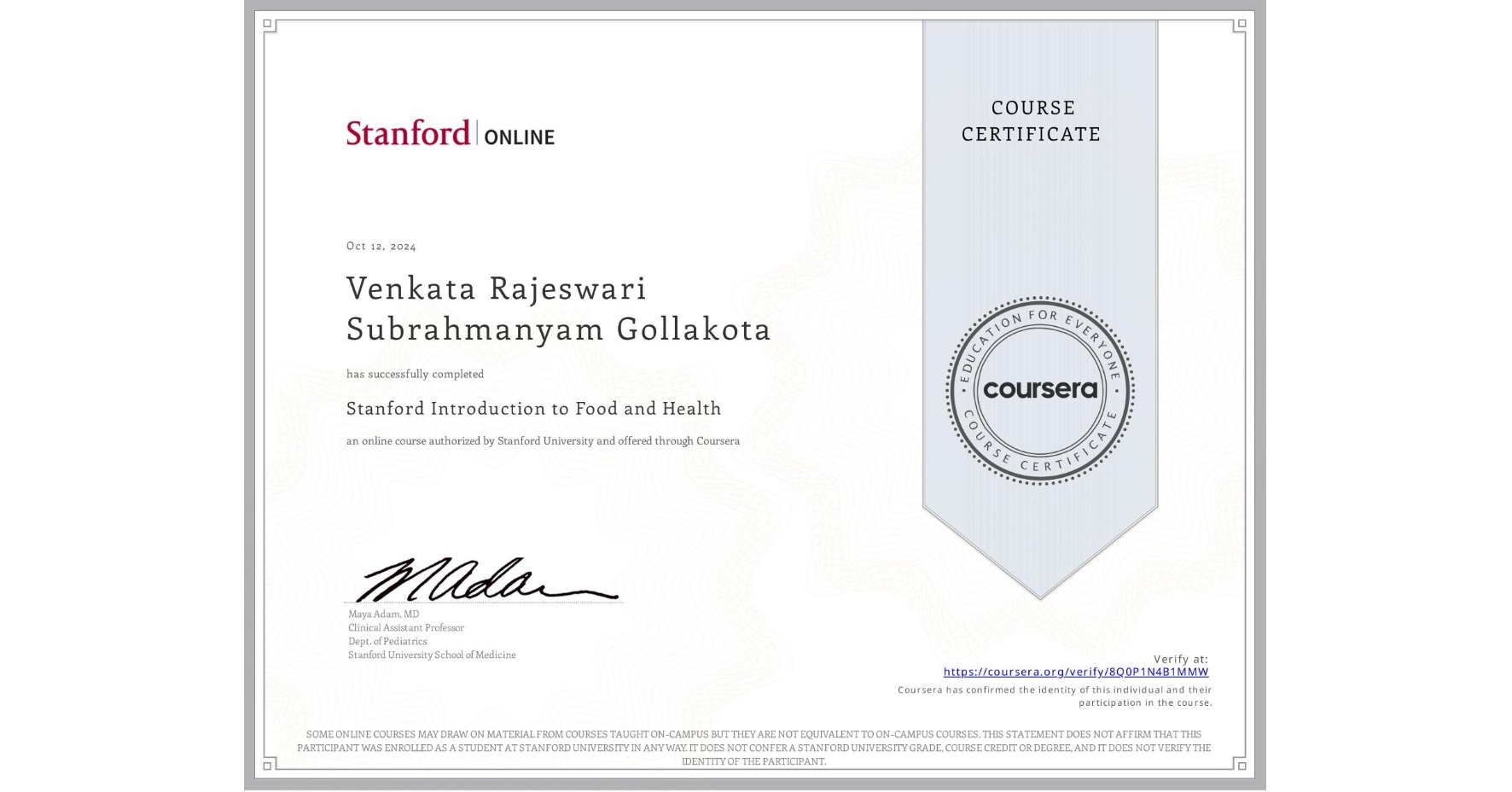Click 'Clinical Assistant Professor' text

(x=406, y=627)
